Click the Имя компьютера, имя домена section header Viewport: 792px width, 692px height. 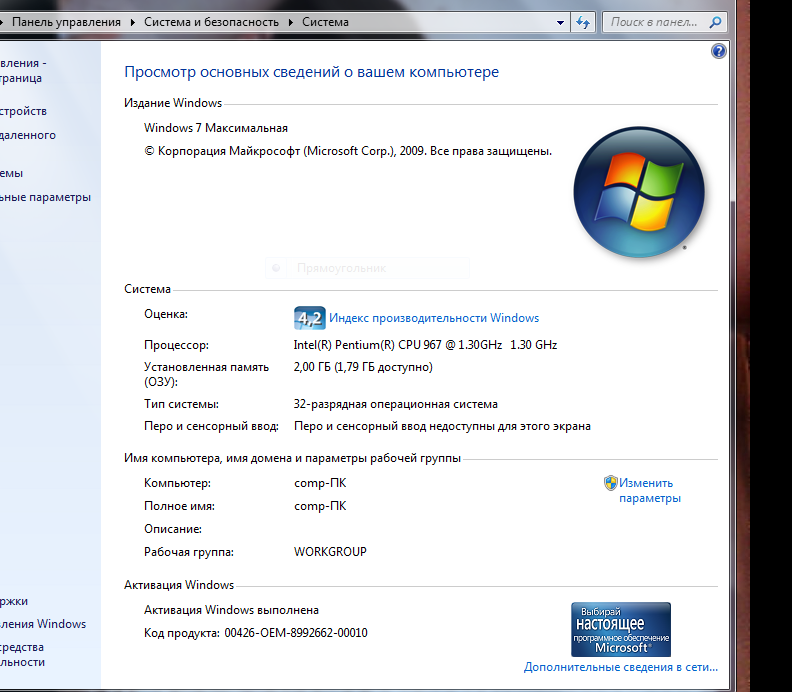click(x=292, y=458)
